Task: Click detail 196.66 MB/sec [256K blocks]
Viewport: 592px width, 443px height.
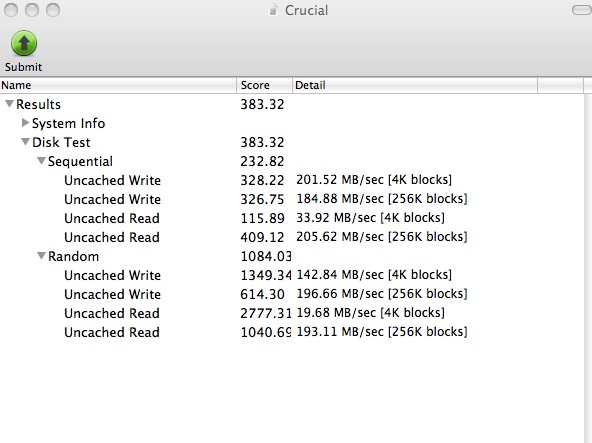Action: coord(382,293)
